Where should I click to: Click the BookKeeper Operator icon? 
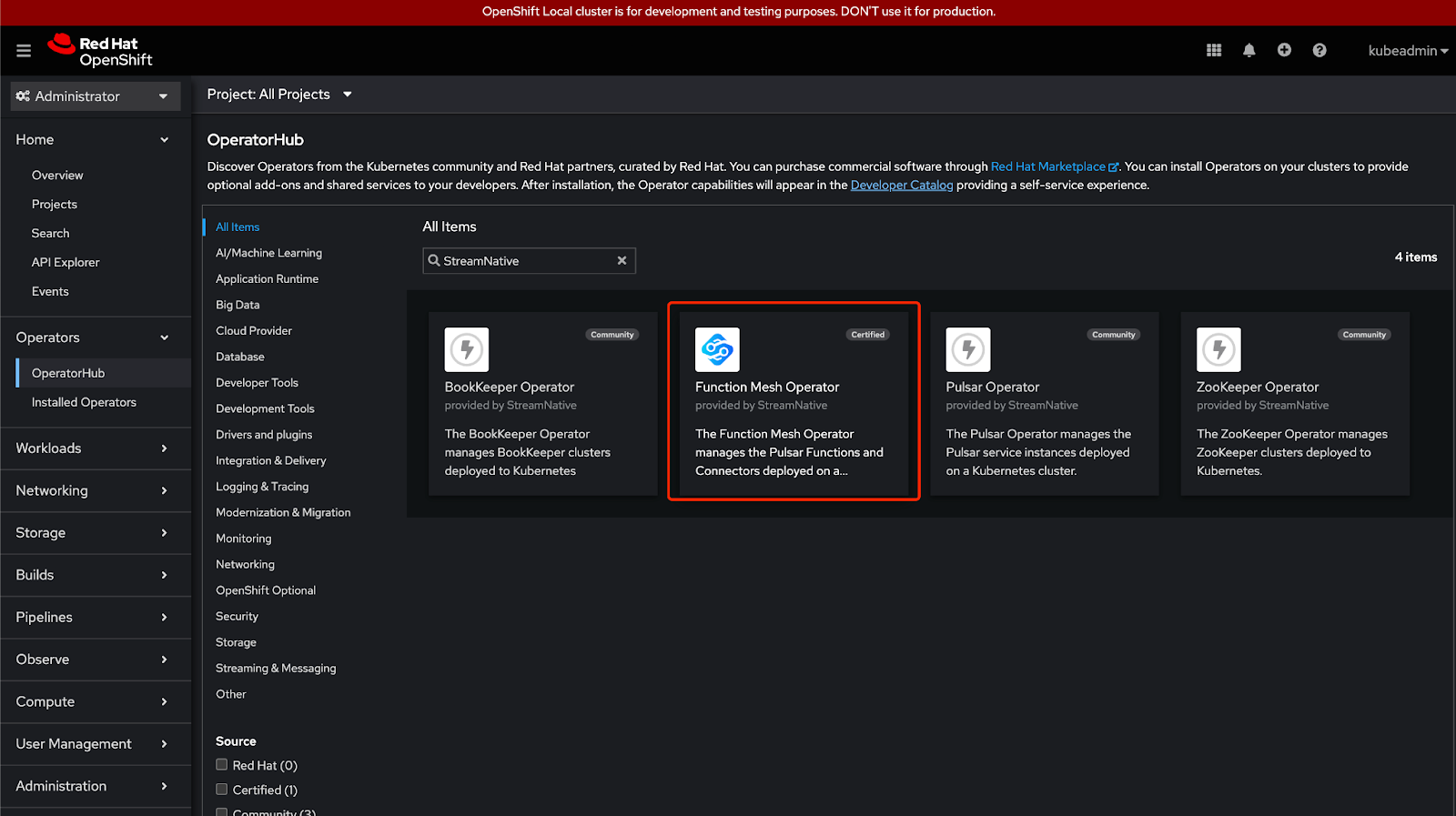[x=467, y=349]
